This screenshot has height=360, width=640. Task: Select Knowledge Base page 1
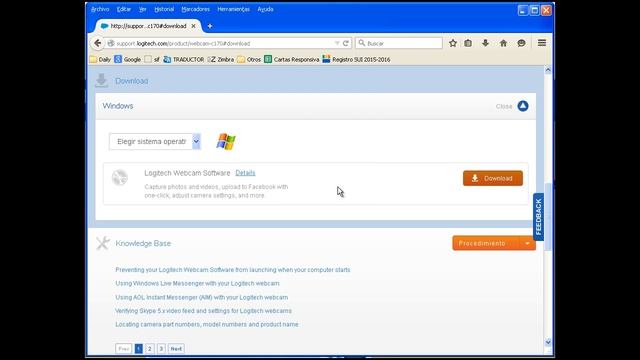[x=139, y=349]
